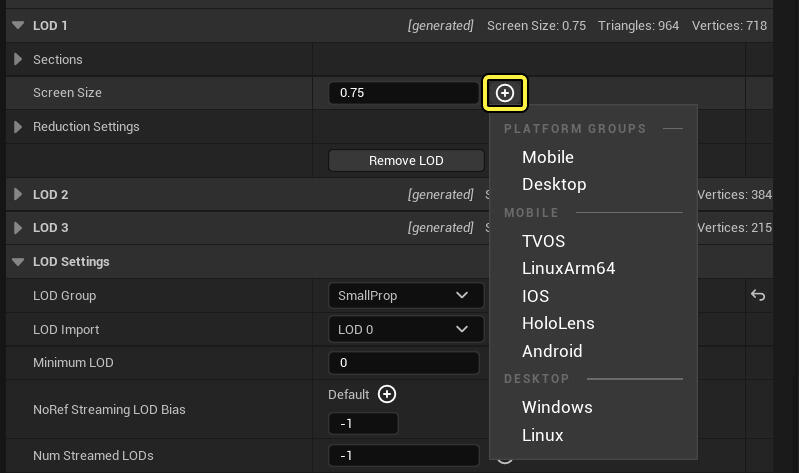Image resolution: width=799 pixels, height=473 pixels.
Task: Select Linux from the Desktop list
Action: (x=543, y=435)
